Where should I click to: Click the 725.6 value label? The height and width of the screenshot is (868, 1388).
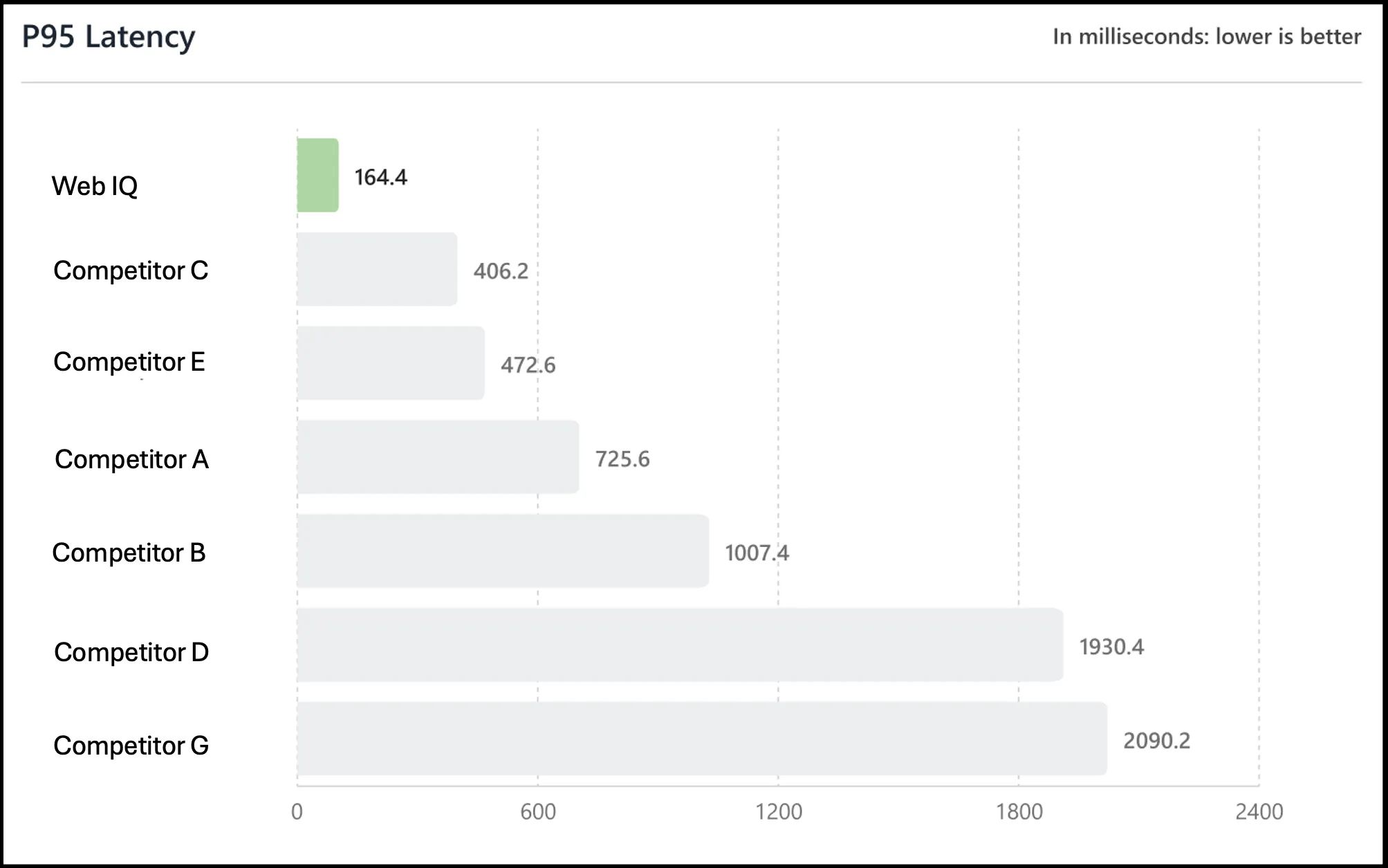(622, 459)
